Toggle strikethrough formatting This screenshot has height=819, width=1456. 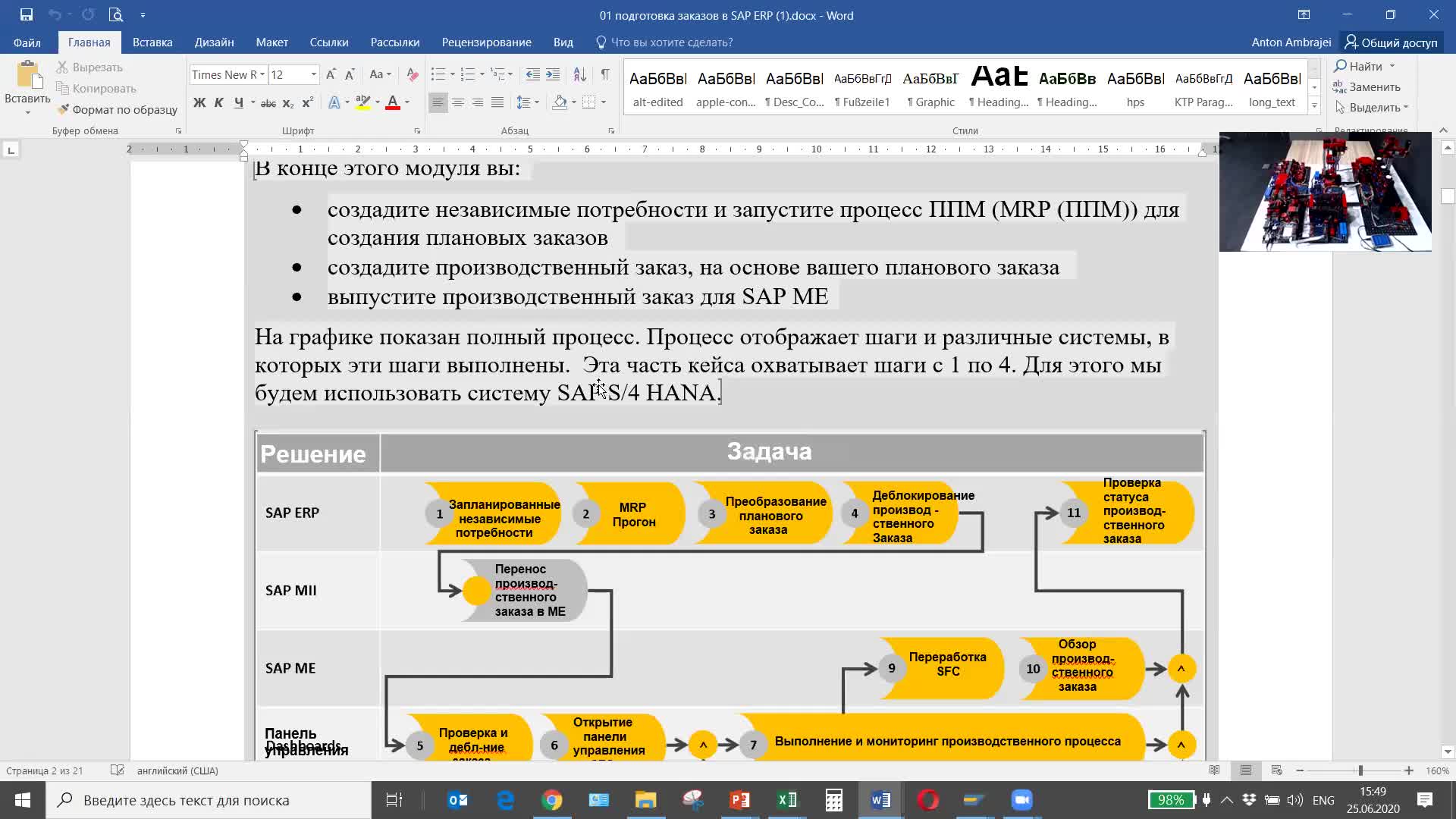click(x=268, y=102)
